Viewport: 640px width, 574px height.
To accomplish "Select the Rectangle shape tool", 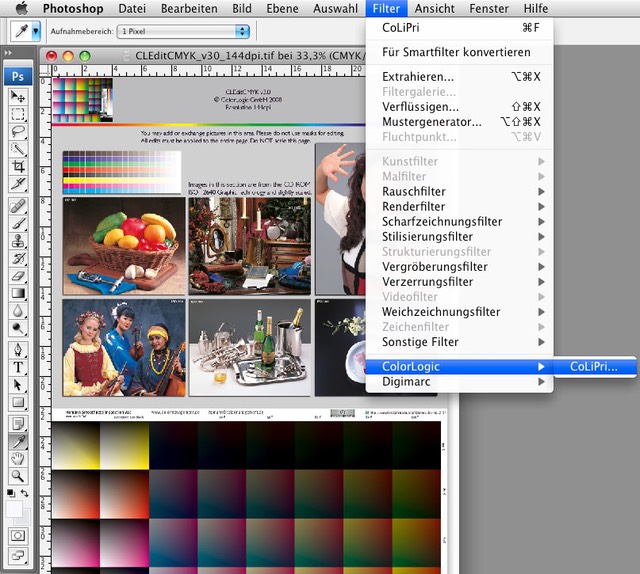I will tap(18, 403).
